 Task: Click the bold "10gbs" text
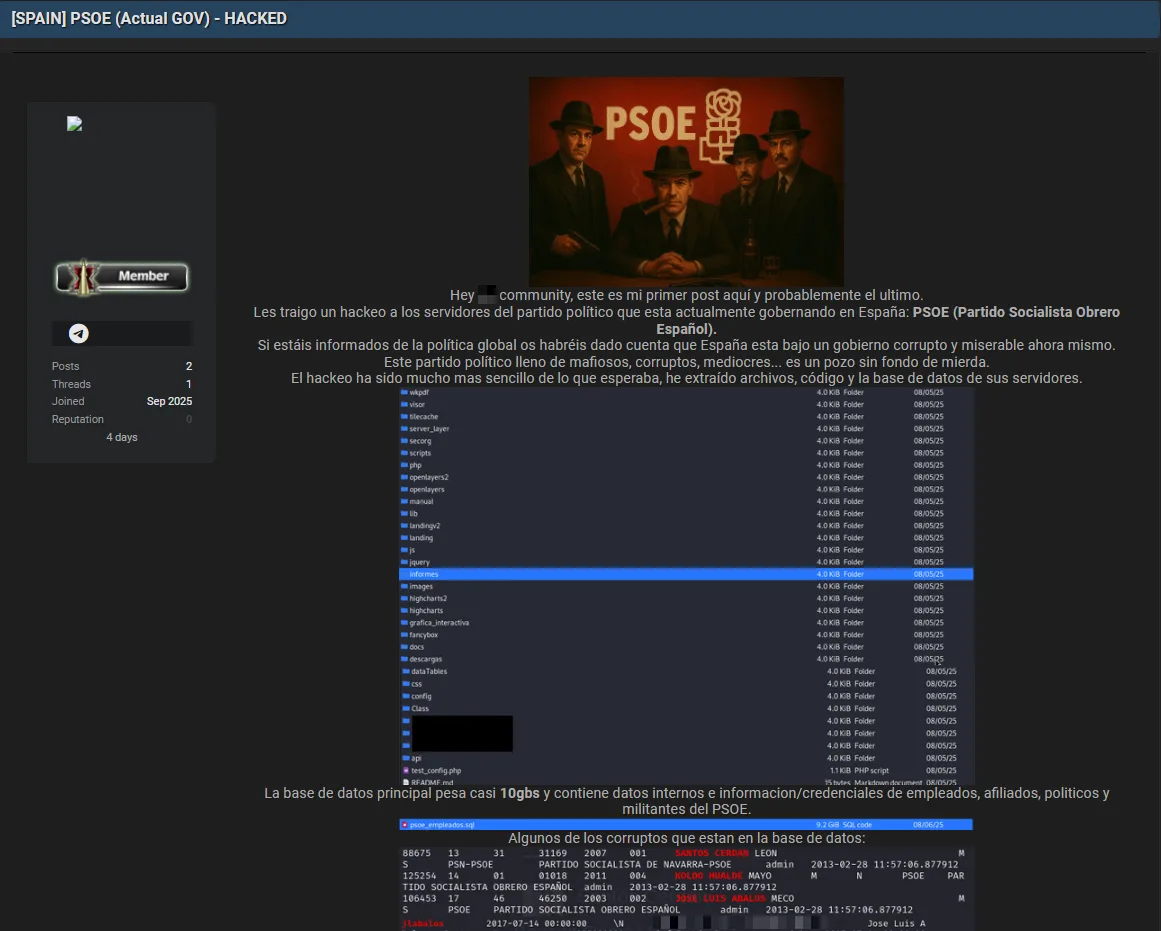tap(519, 793)
